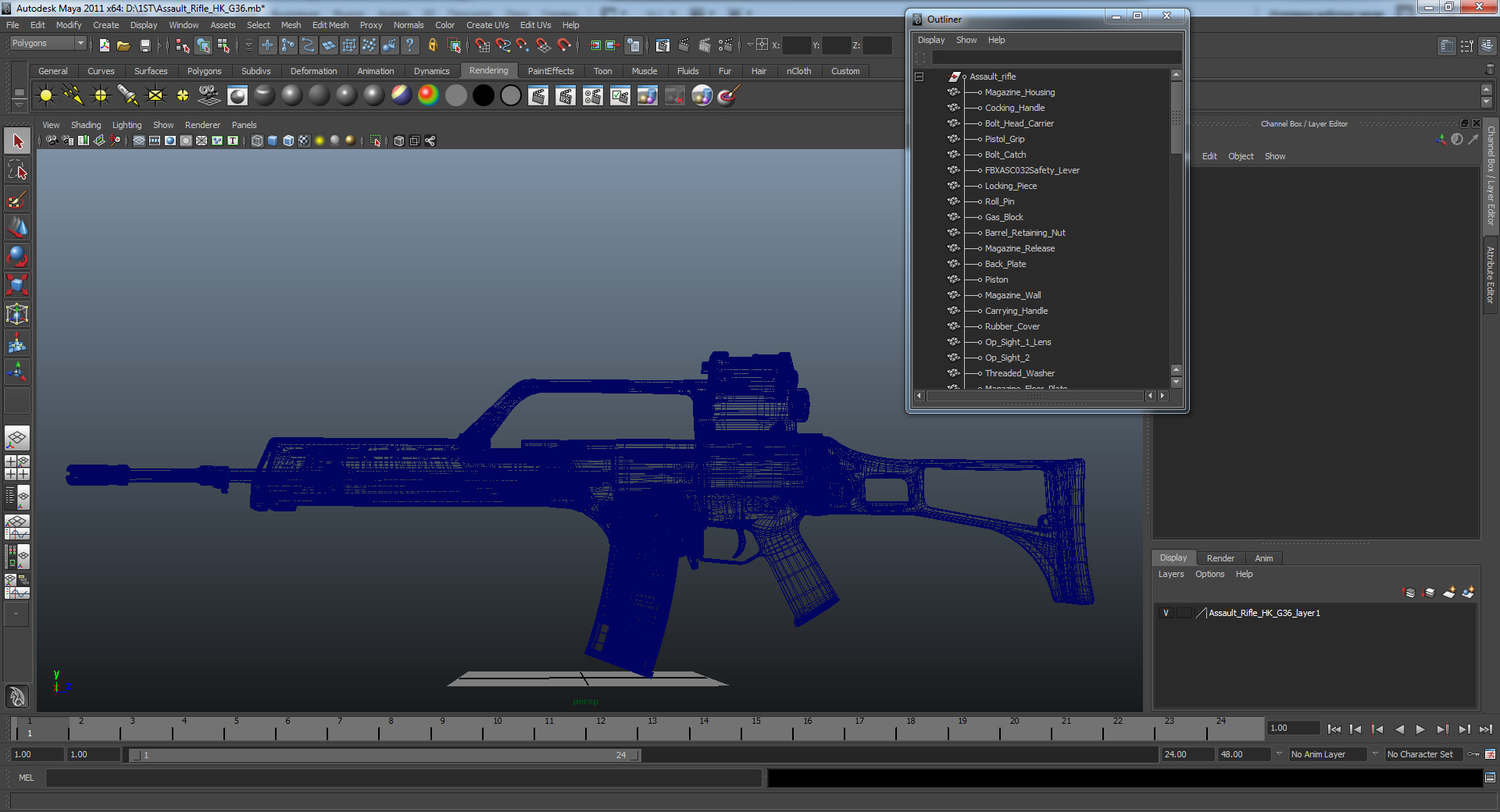Switch to the Dynamics shelf tab
This screenshot has height=812, width=1500.
431,71
